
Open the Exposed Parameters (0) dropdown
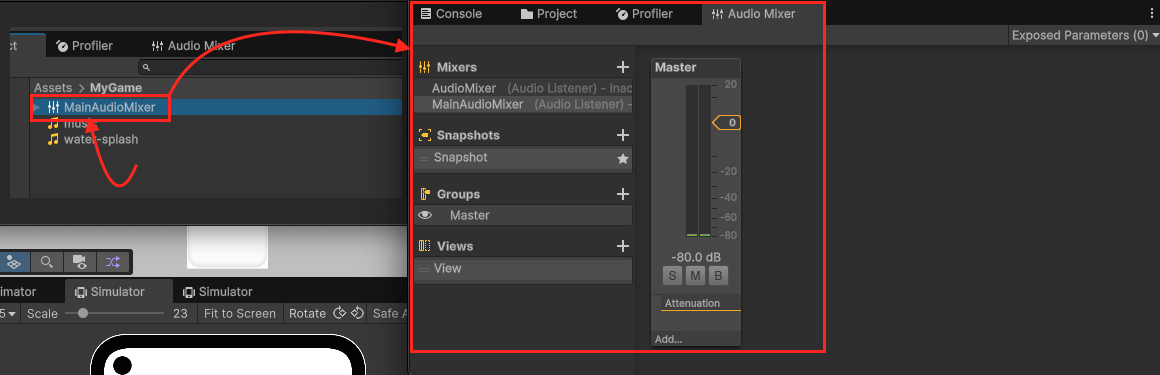click(x=1085, y=36)
